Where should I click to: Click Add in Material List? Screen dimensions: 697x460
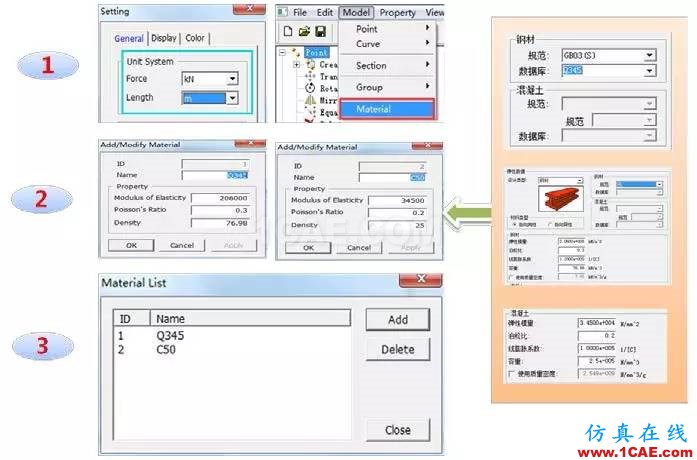click(398, 320)
